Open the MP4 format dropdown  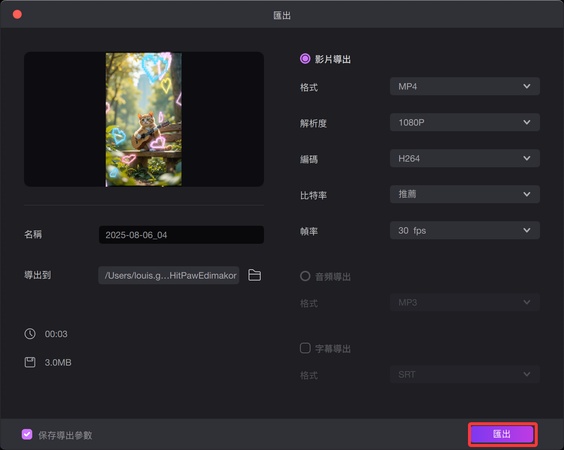pos(465,86)
